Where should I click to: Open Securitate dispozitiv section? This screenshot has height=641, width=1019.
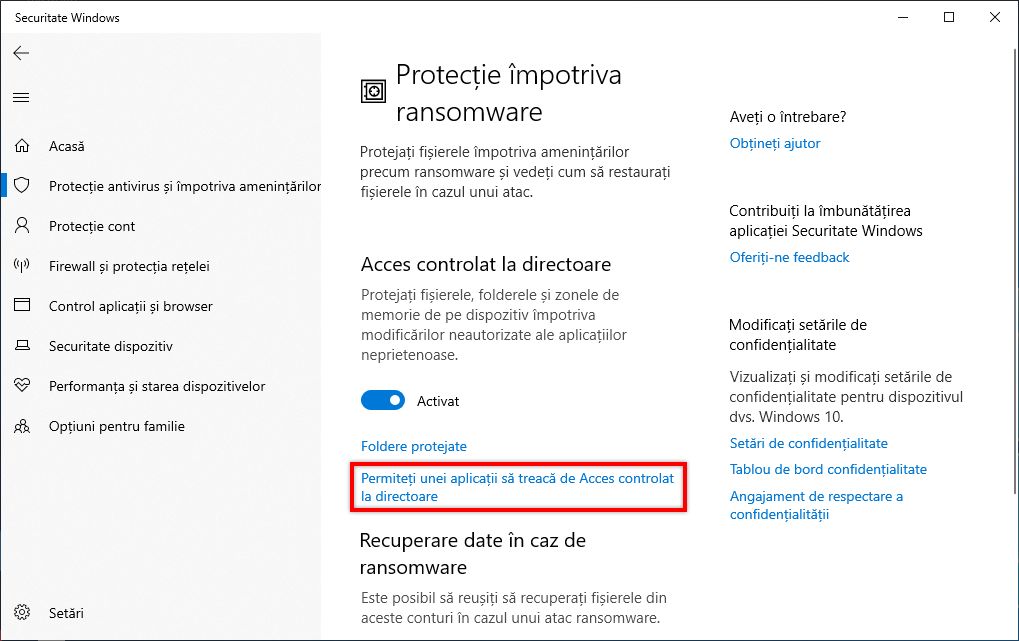pyautogui.click(x=111, y=346)
